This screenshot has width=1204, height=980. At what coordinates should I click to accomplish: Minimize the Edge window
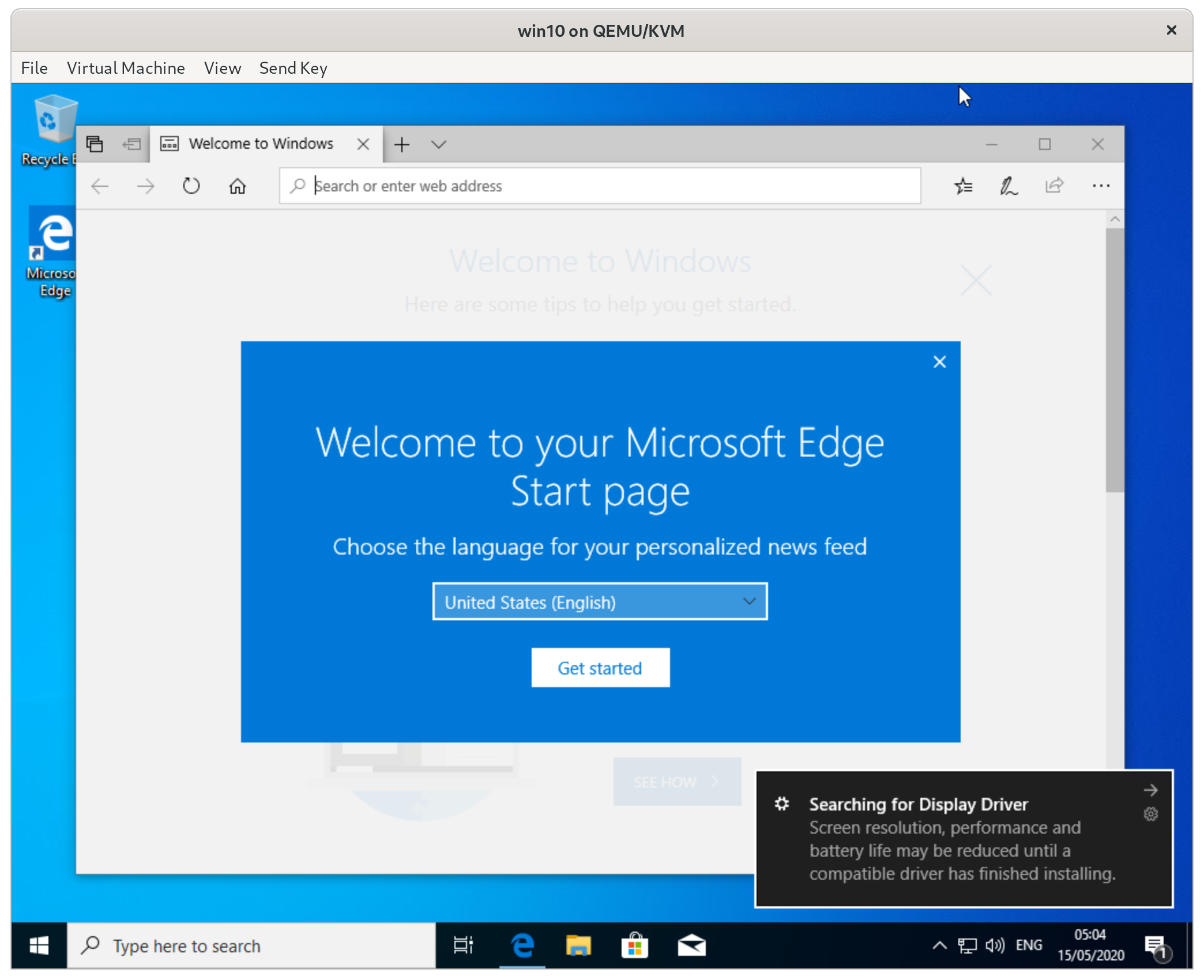point(991,144)
